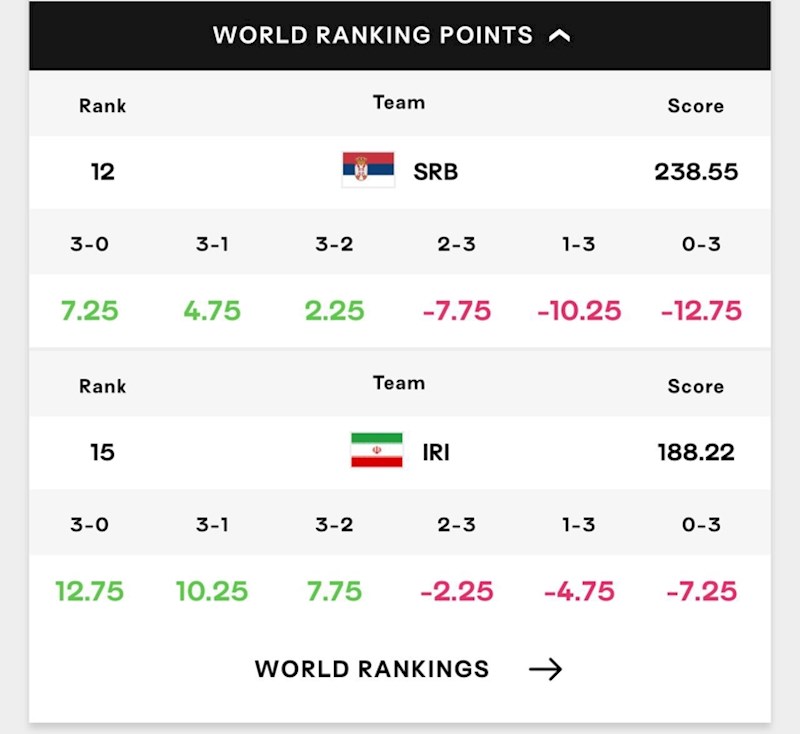Select the SRB team name

pyautogui.click(x=435, y=172)
